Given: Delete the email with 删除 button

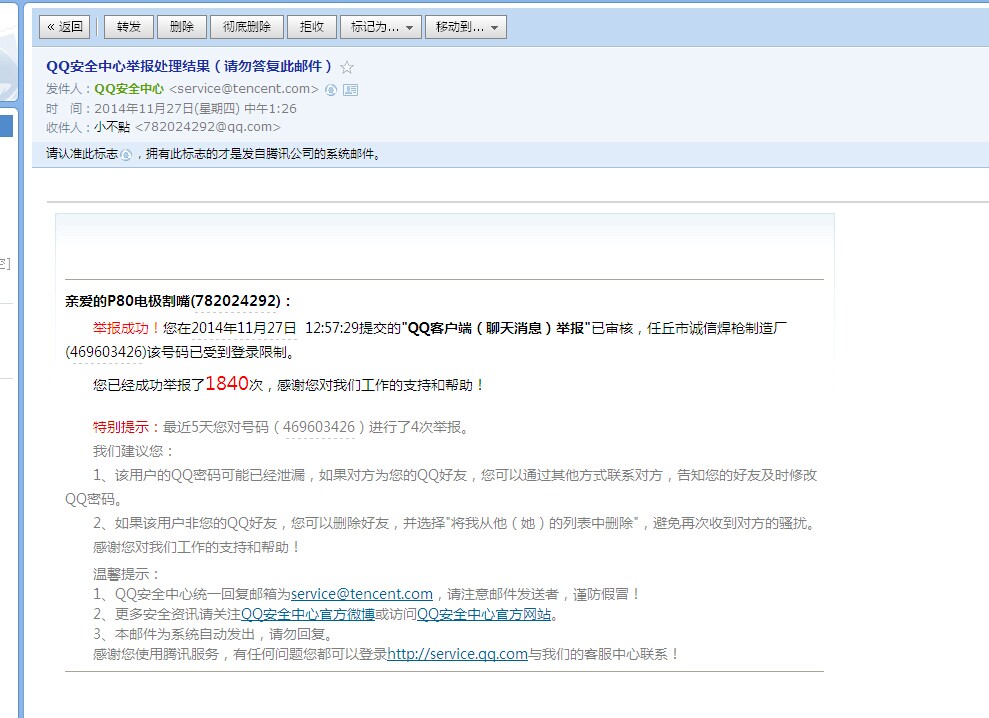Looking at the screenshot, I should 182,27.
